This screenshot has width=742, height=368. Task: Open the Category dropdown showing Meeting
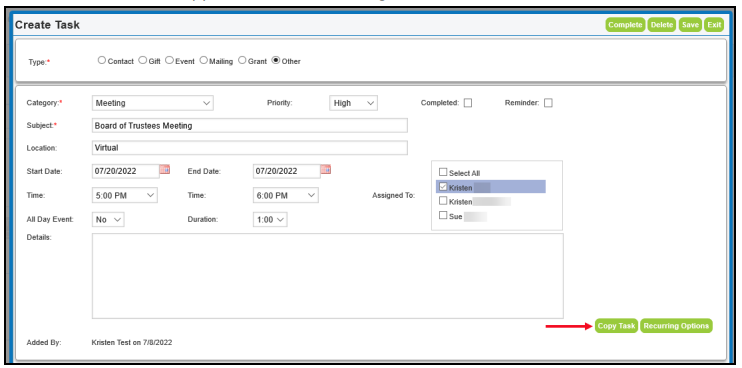tap(152, 103)
